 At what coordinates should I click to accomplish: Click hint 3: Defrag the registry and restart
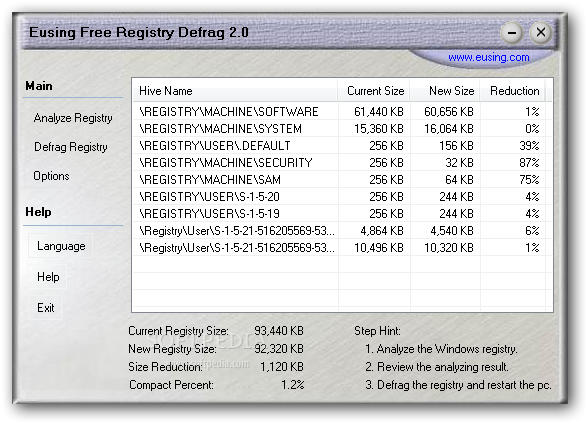click(458, 385)
